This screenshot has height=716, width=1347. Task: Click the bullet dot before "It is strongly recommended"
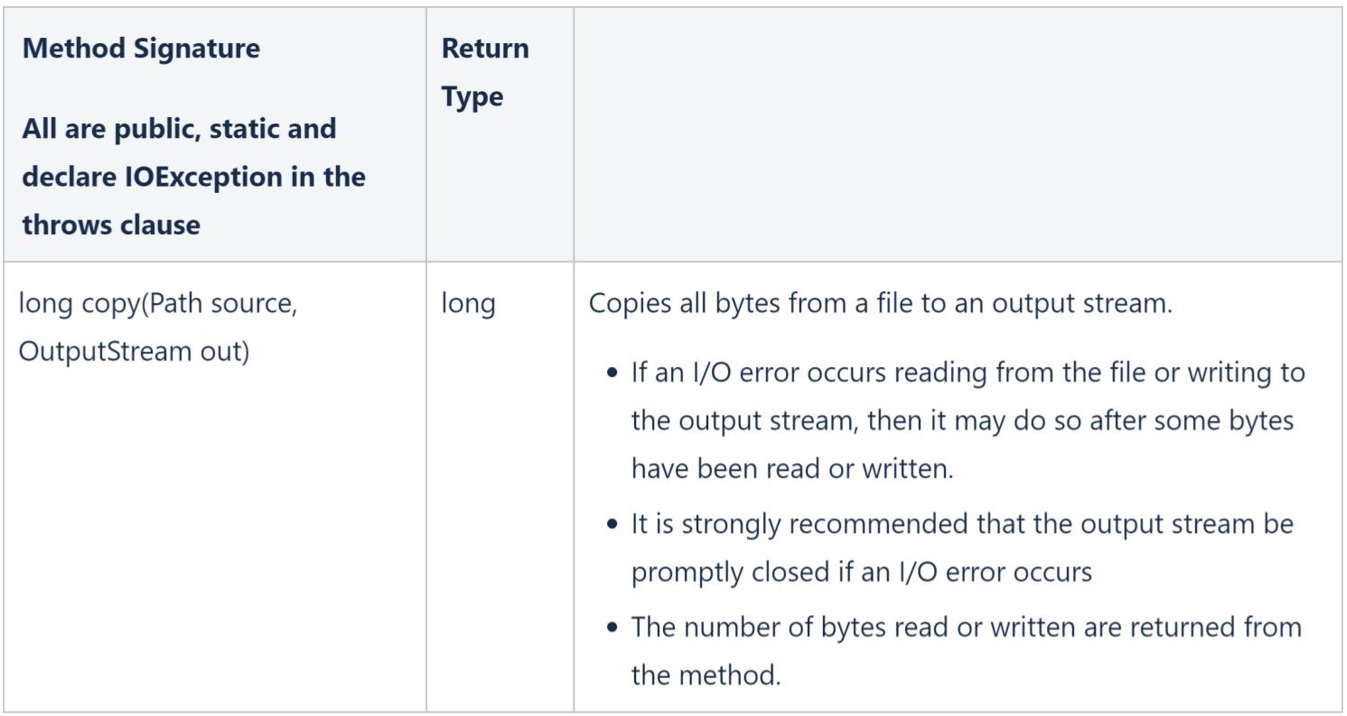point(613,525)
